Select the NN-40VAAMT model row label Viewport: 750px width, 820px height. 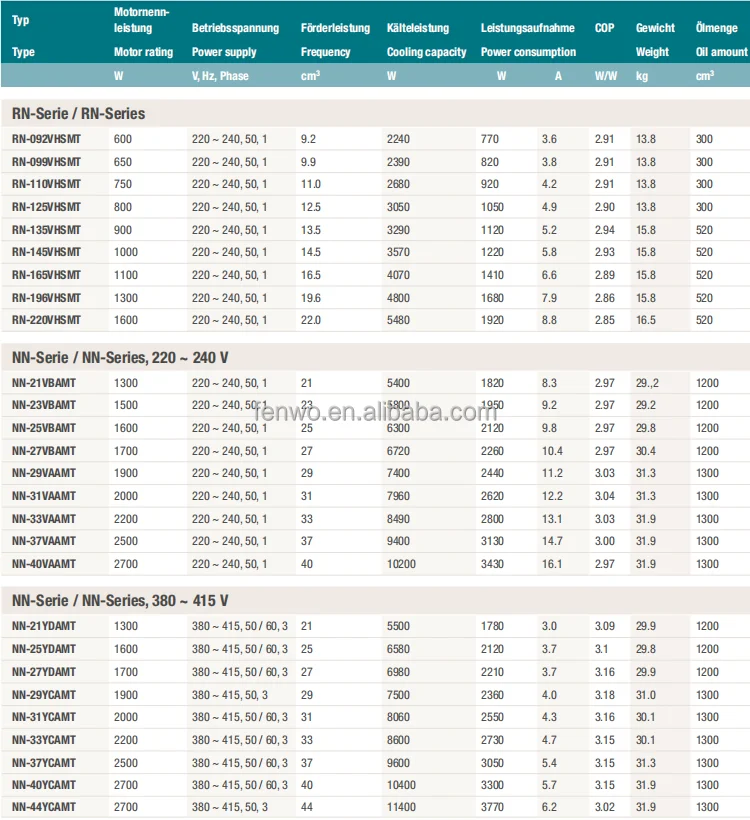[44, 564]
